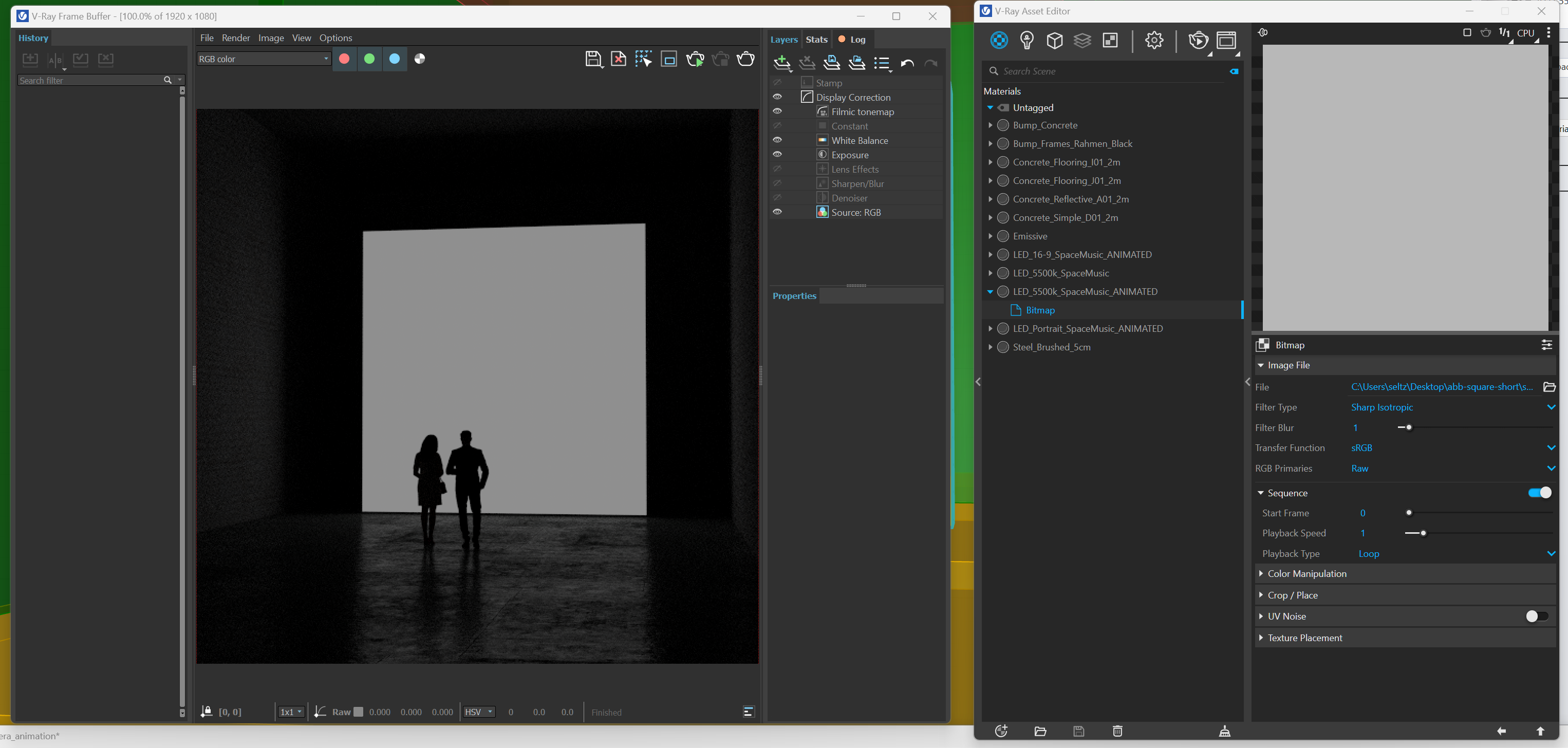
Task: Start render with the teapot play icon
Action: (695, 59)
